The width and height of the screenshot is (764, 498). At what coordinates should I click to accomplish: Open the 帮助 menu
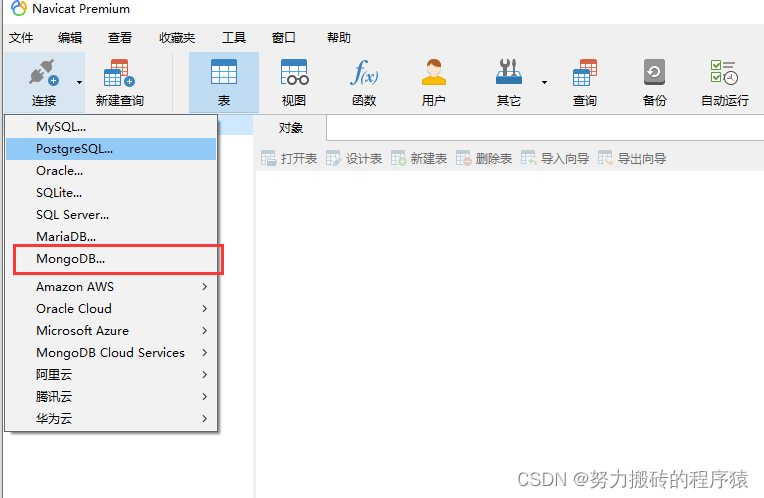(x=339, y=38)
